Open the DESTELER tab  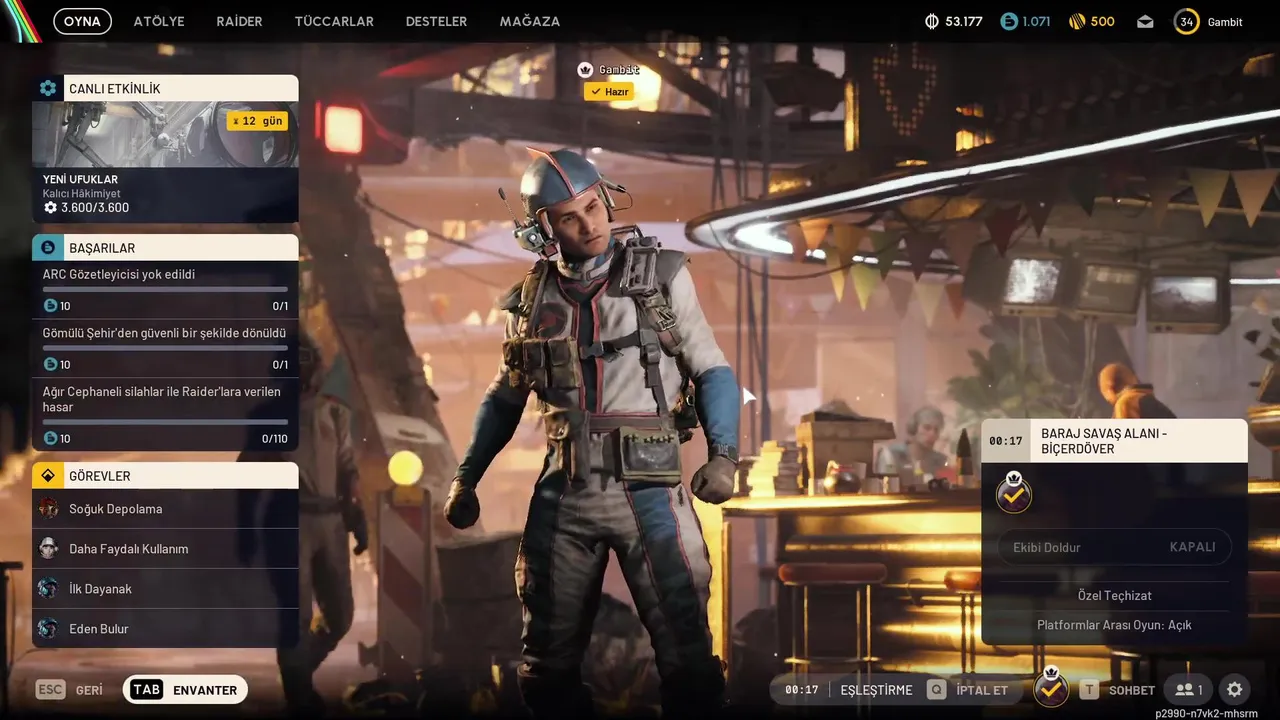pyautogui.click(x=436, y=21)
